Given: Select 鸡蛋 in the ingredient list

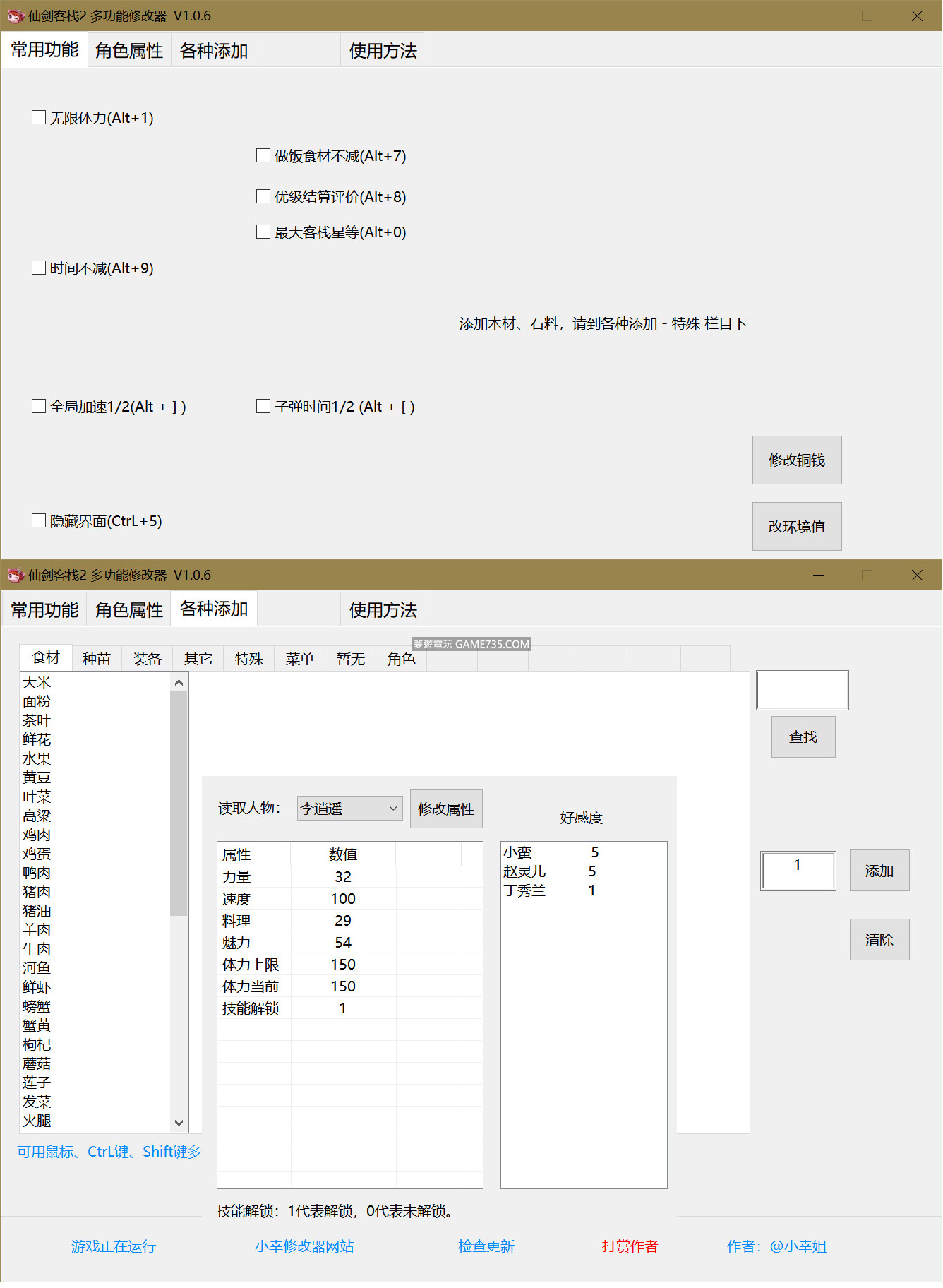Looking at the screenshot, I should pos(37,854).
